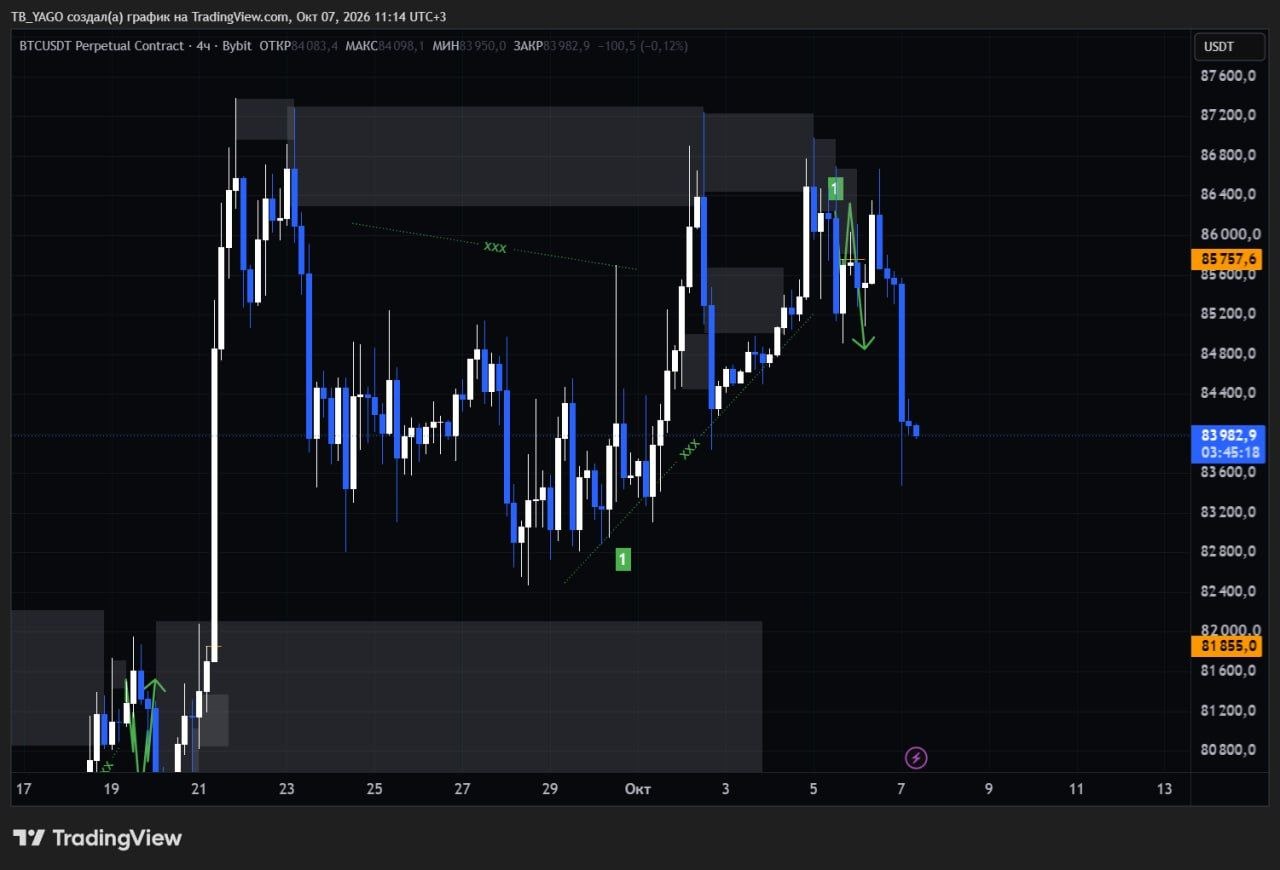This screenshot has width=1280, height=870.
Task: Click the Окт month label on time axis
Action: pyautogui.click(x=638, y=789)
